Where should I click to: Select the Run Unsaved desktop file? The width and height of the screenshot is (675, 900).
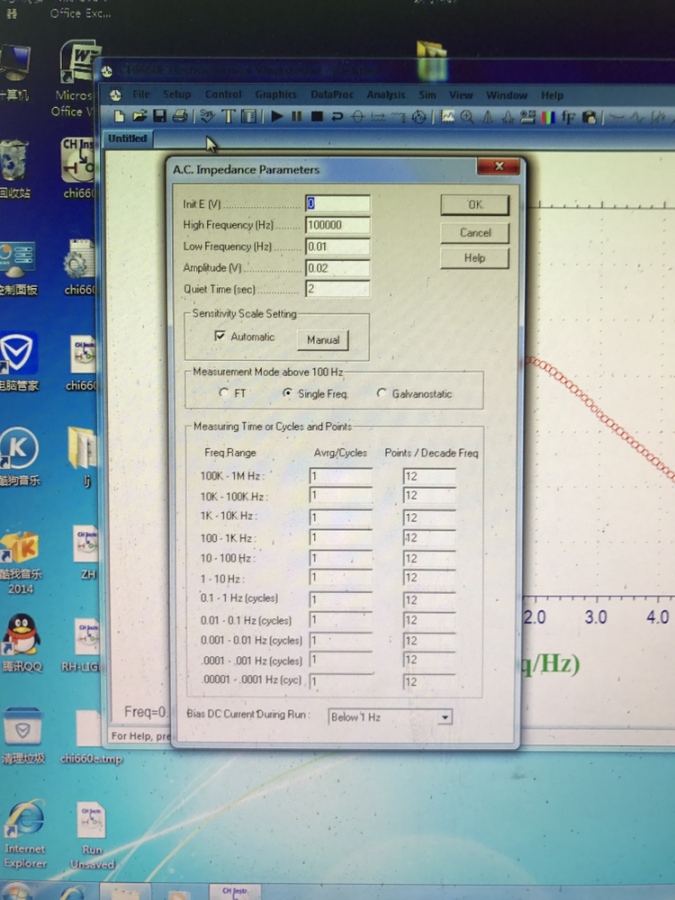tap(92, 835)
